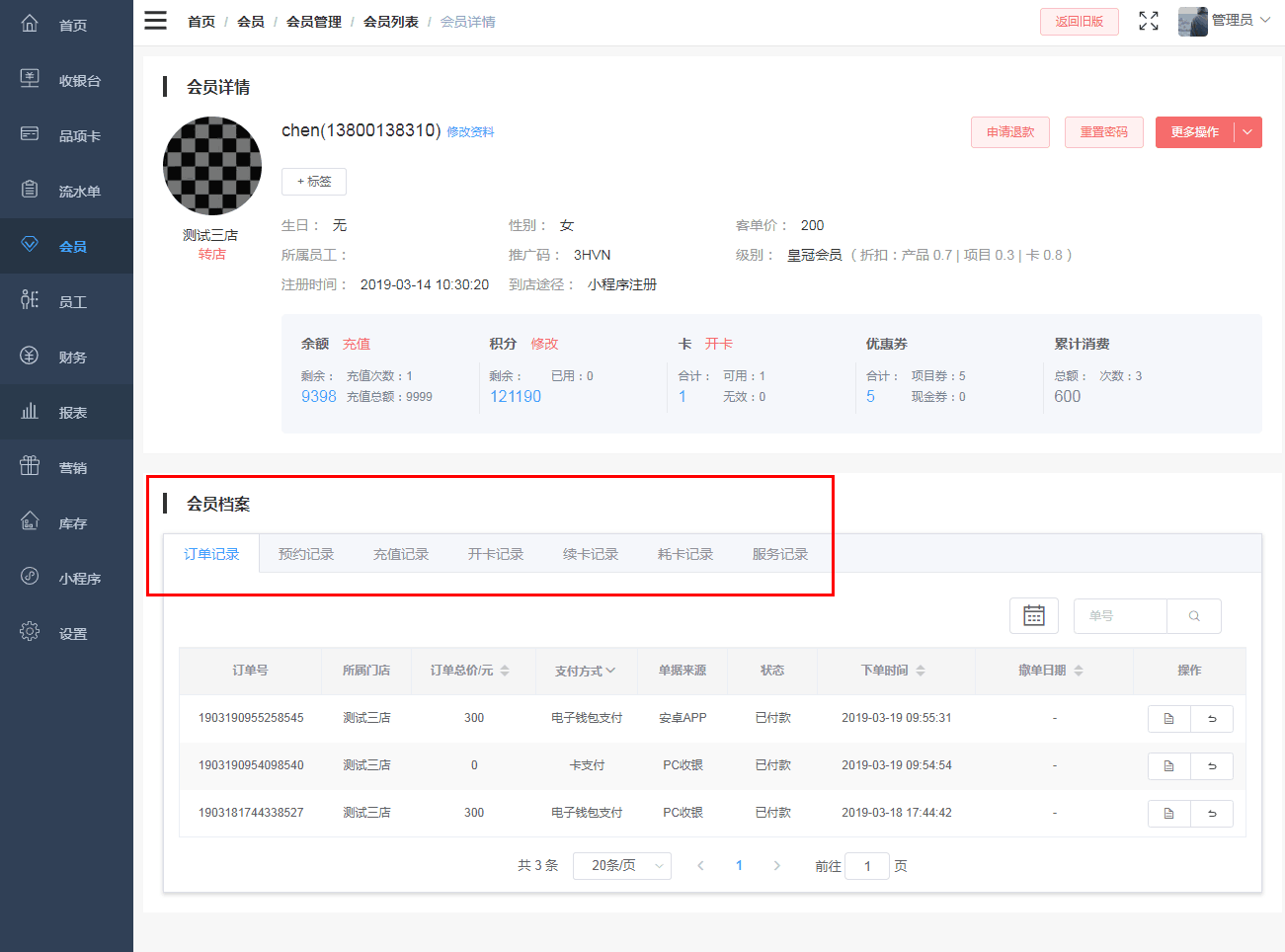Click points value 121190

click(516, 397)
